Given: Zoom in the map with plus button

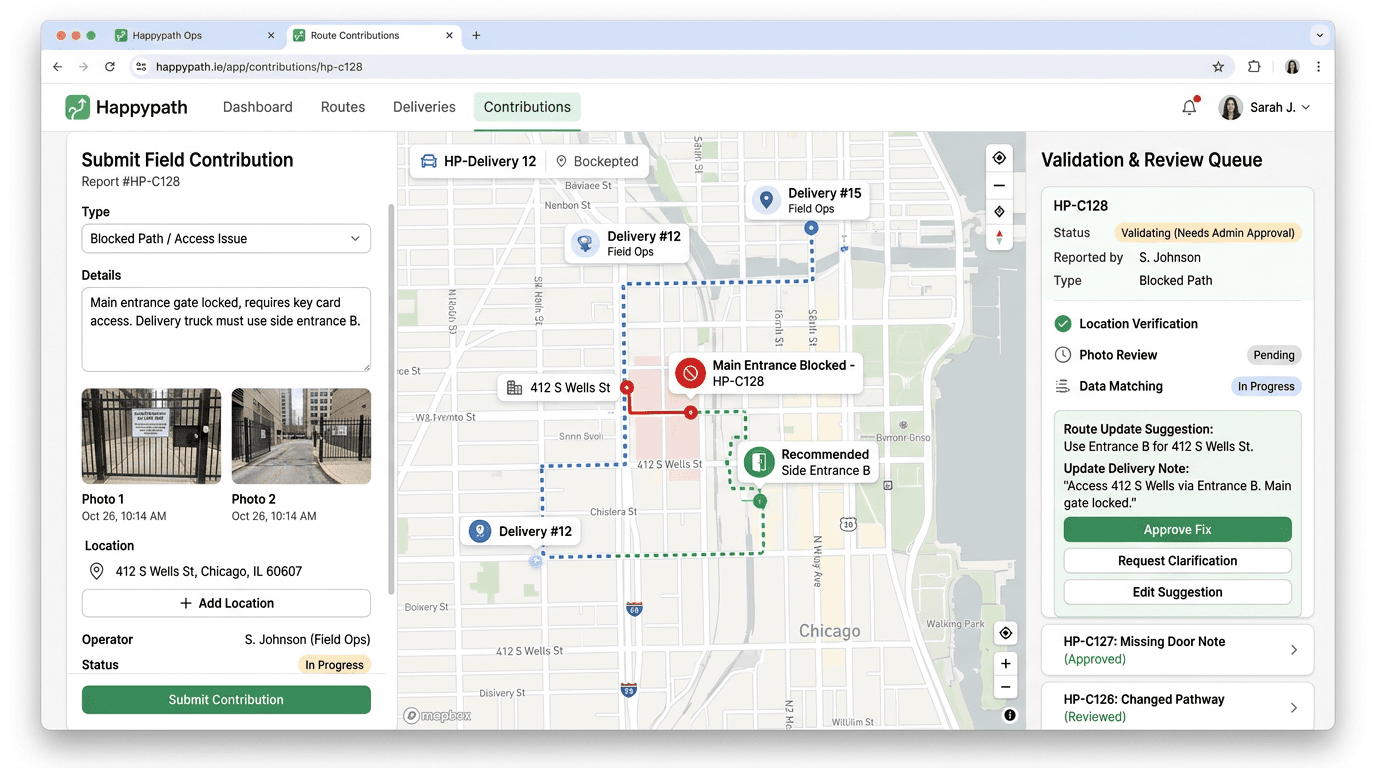Looking at the screenshot, I should click(1006, 664).
